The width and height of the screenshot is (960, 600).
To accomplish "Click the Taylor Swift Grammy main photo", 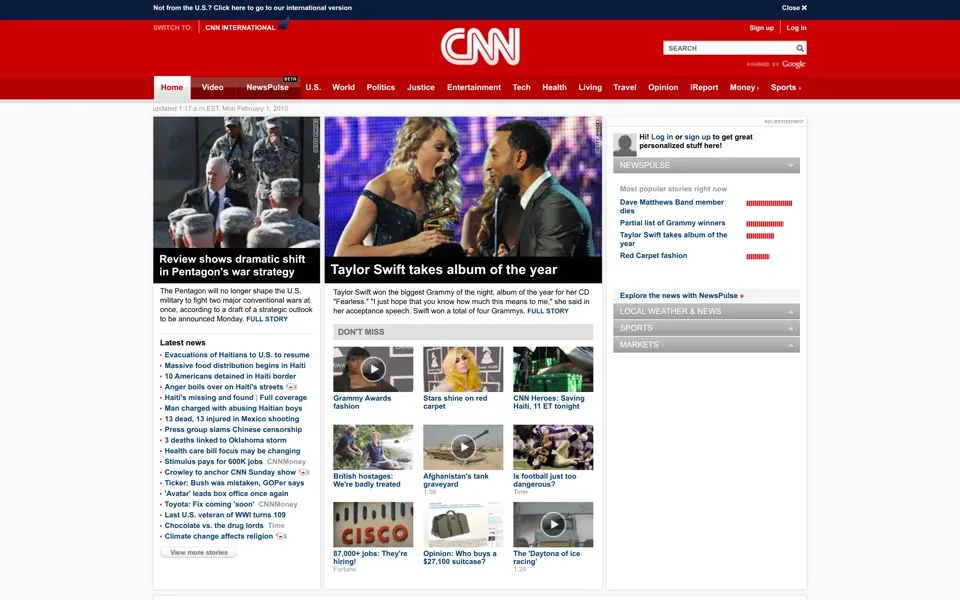I will [463, 187].
